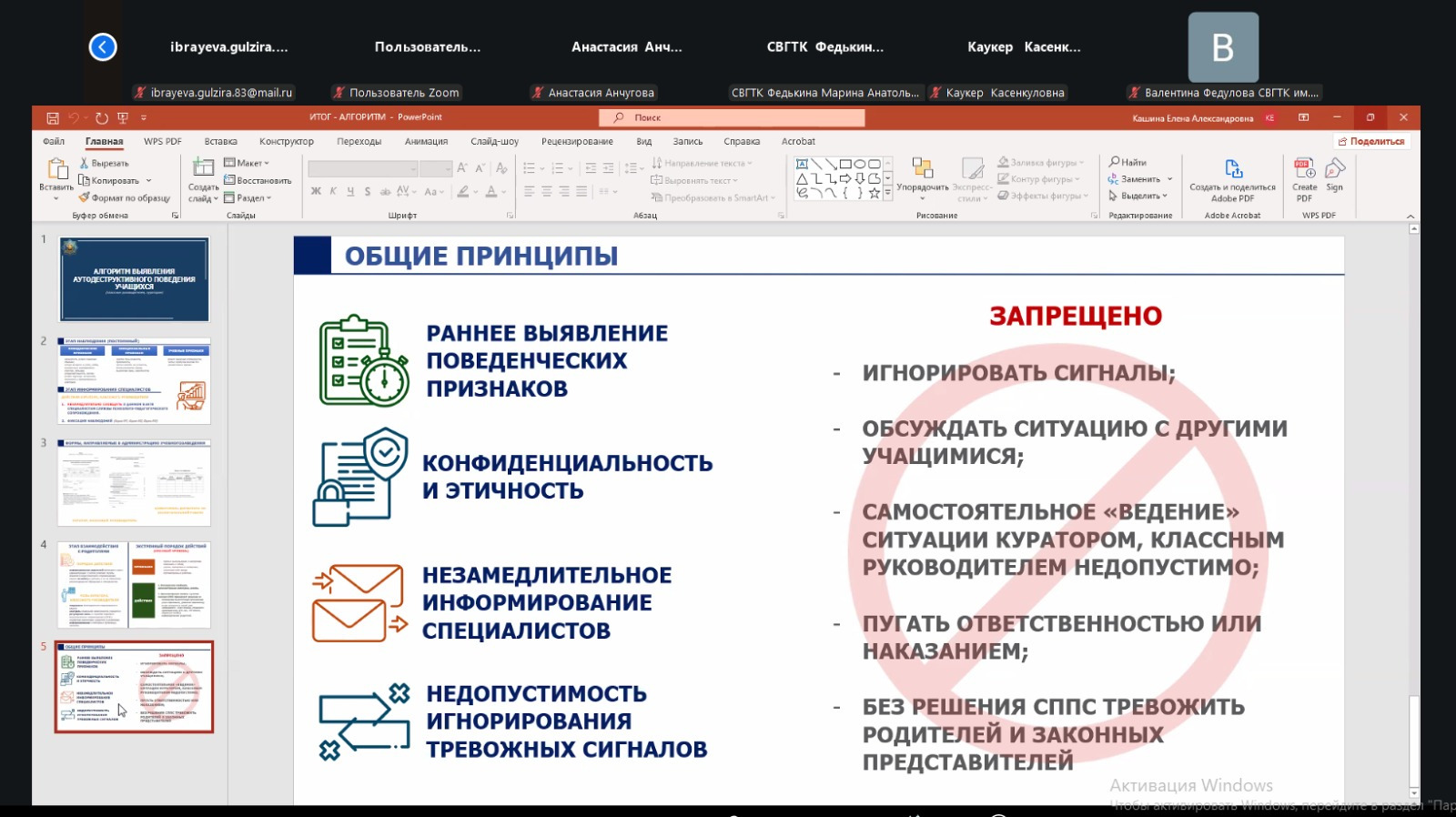1456x817 pixels.
Task: Click Cut (Вырезать) scissors icon
Action: point(85,163)
